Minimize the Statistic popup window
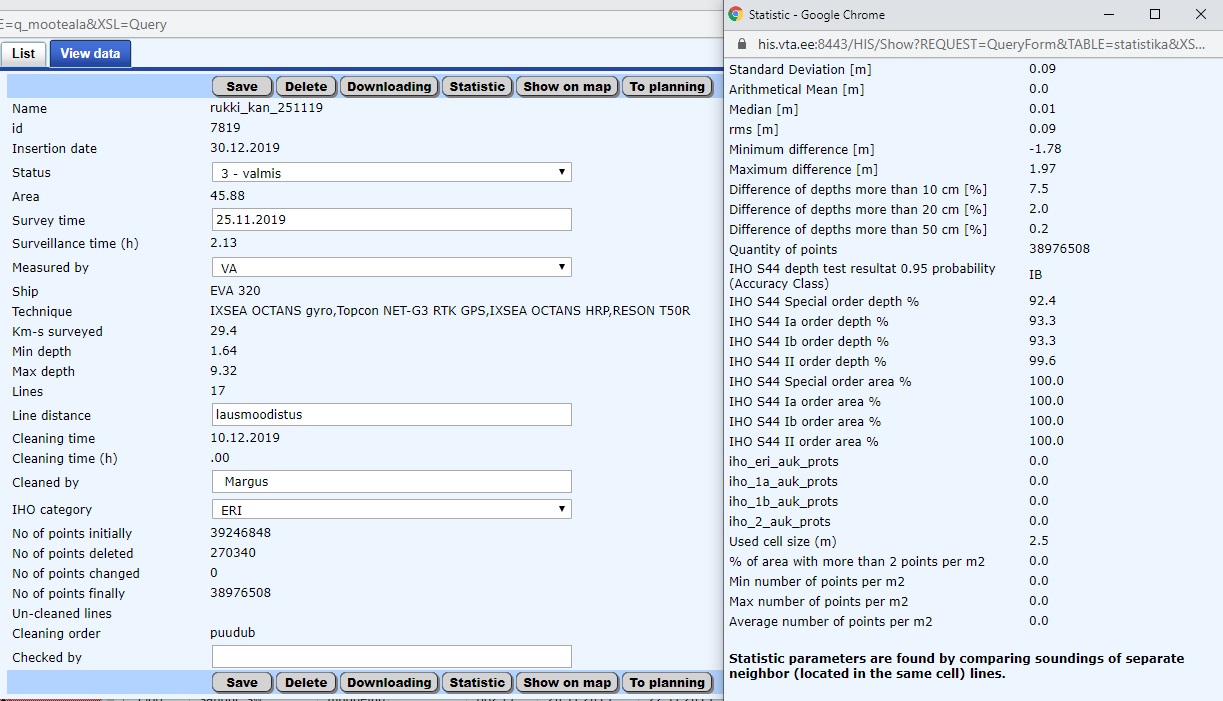 [x=1109, y=14]
